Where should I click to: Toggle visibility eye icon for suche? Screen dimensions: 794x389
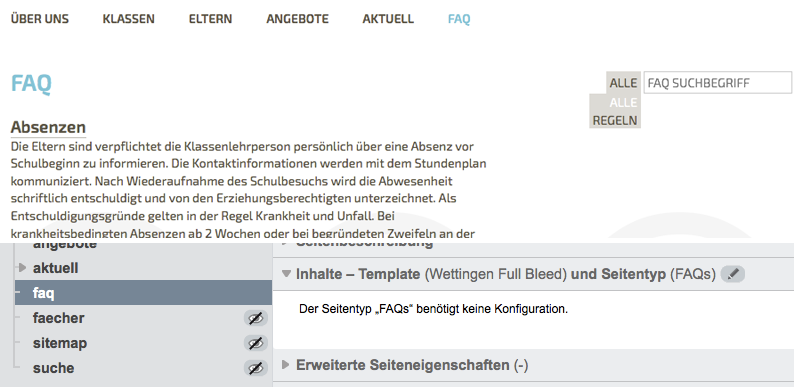[256, 368]
